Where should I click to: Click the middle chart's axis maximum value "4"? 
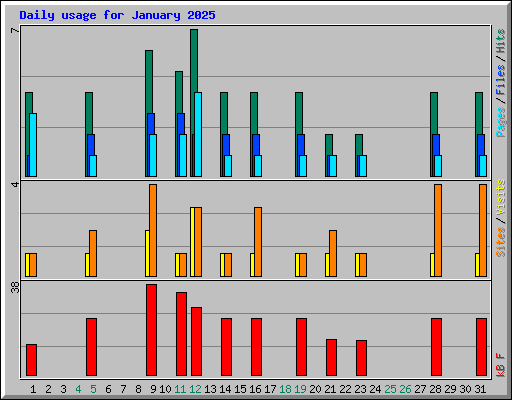[15, 184]
